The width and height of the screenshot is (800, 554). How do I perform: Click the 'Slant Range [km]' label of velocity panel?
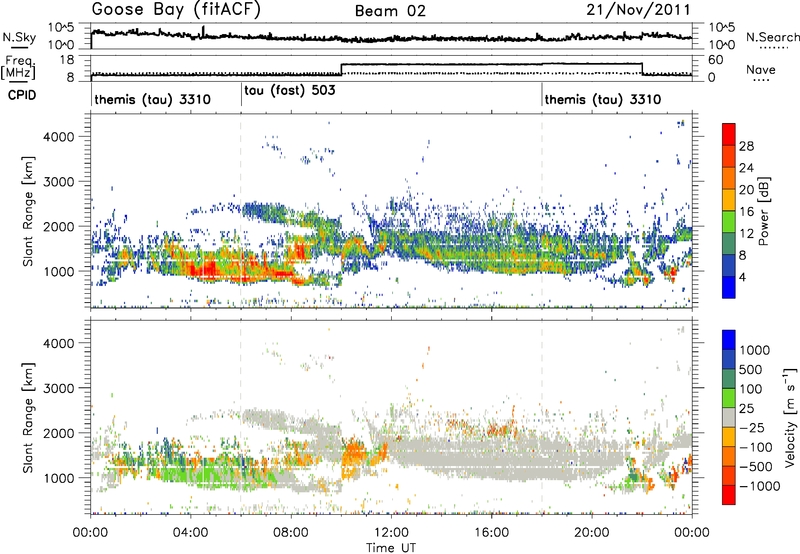(x=28, y=418)
